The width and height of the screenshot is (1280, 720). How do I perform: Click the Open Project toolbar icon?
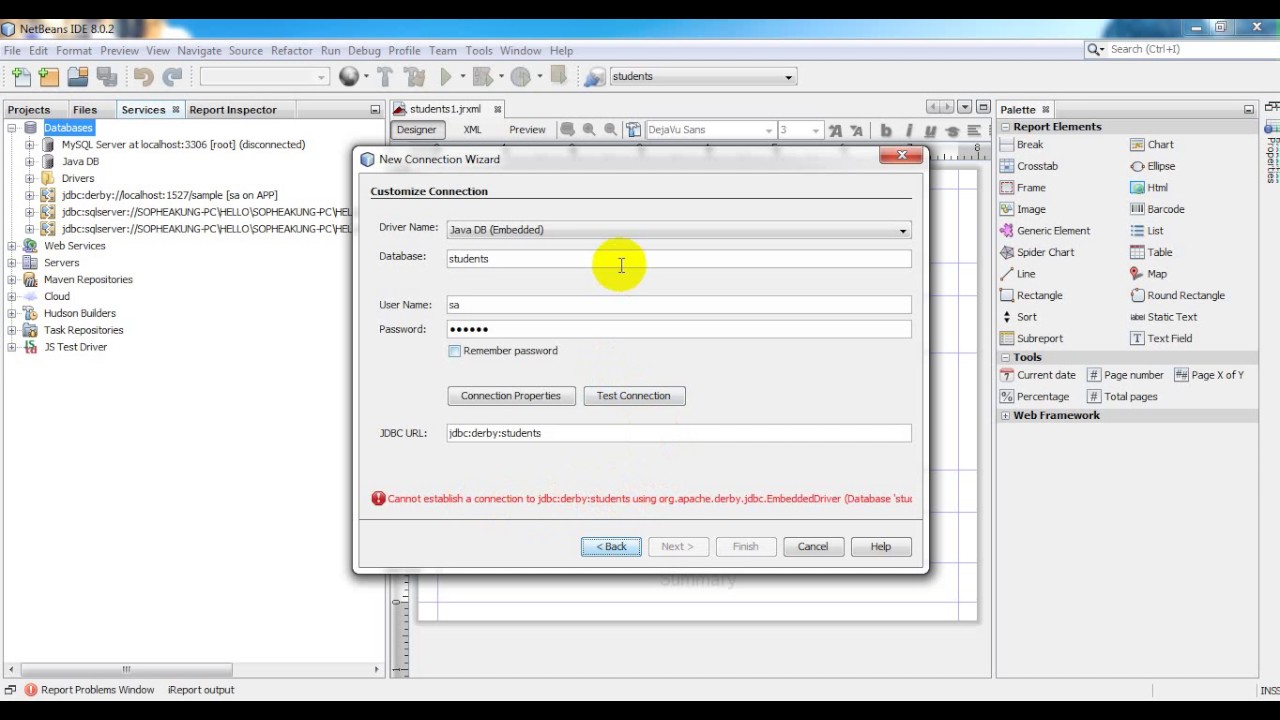78,77
